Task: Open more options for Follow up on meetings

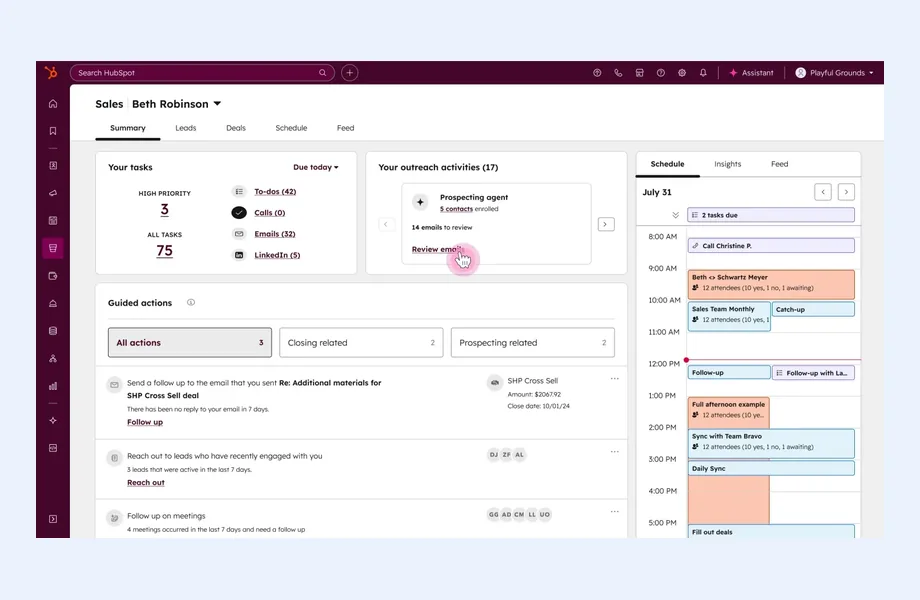Action: (x=614, y=511)
